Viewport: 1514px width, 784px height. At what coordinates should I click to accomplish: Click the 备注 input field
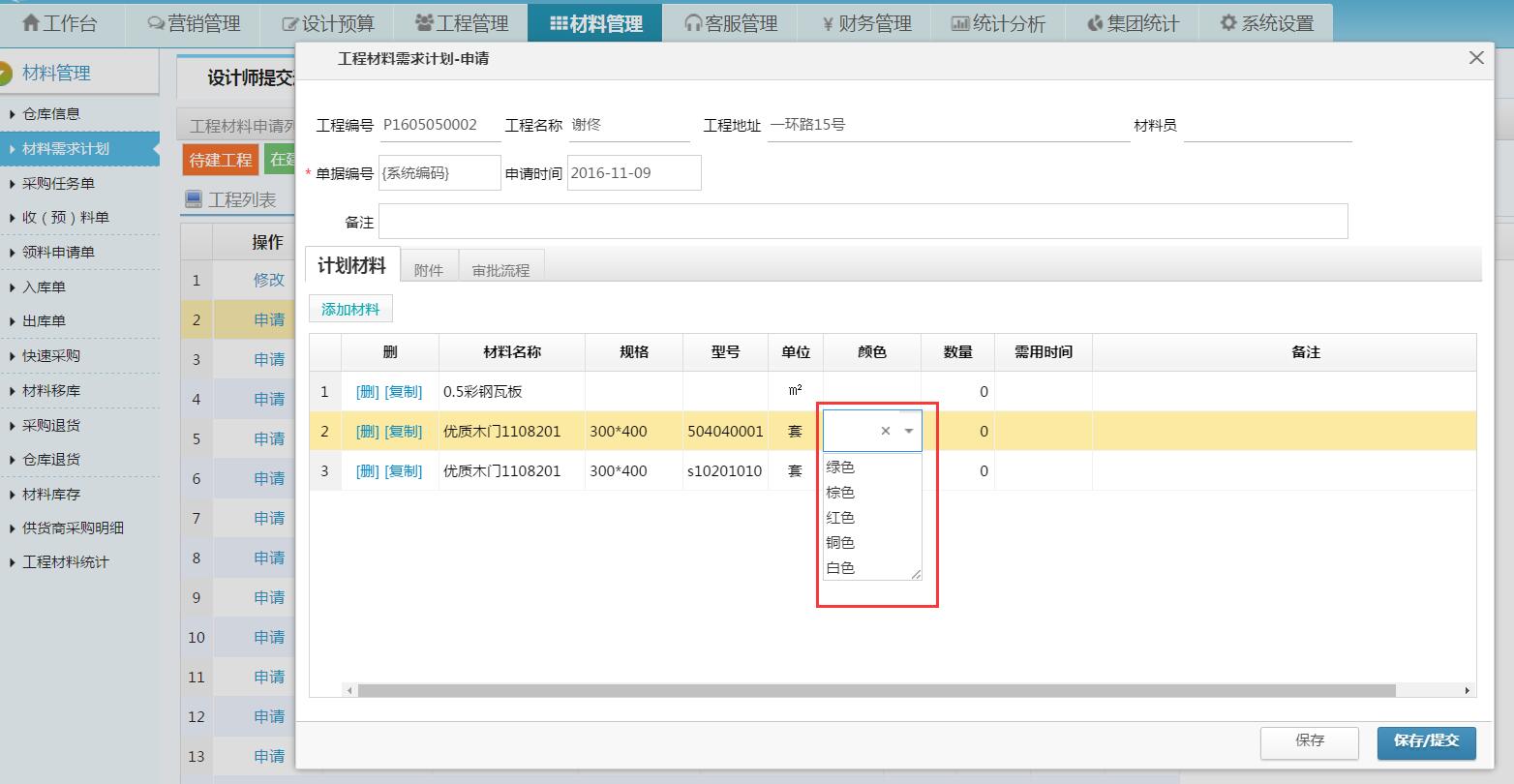tap(862, 222)
